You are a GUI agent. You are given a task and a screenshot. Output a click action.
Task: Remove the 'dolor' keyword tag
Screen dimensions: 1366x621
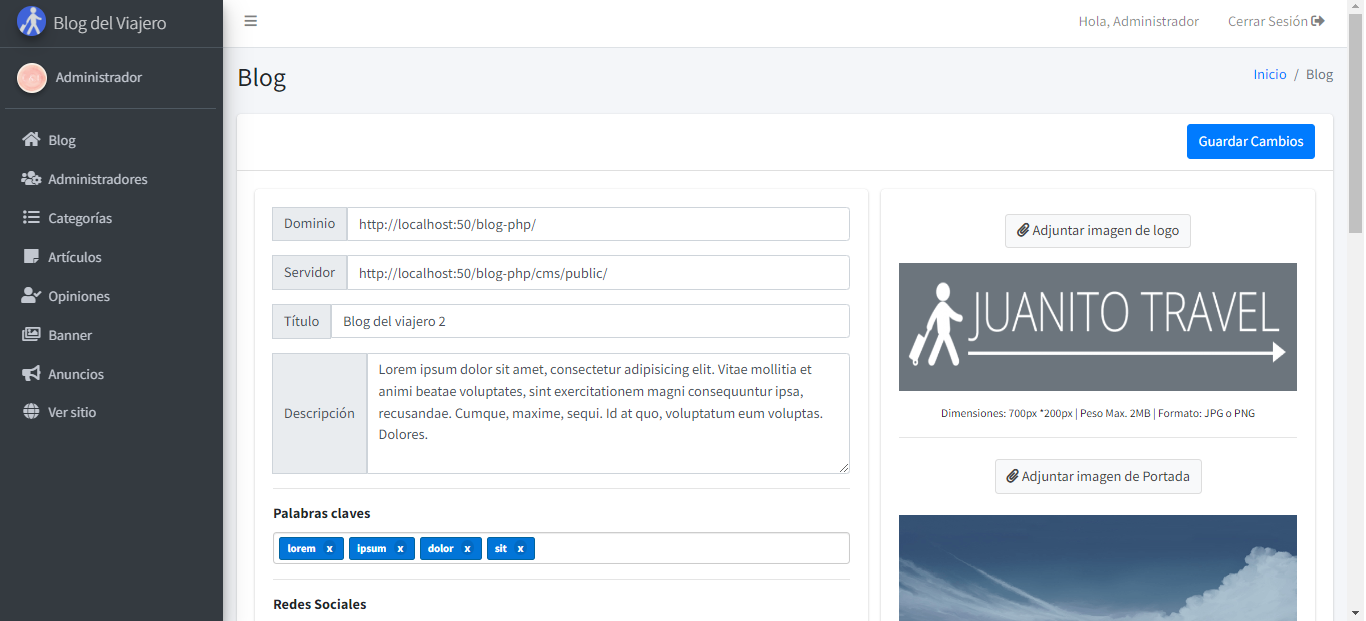click(x=467, y=548)
